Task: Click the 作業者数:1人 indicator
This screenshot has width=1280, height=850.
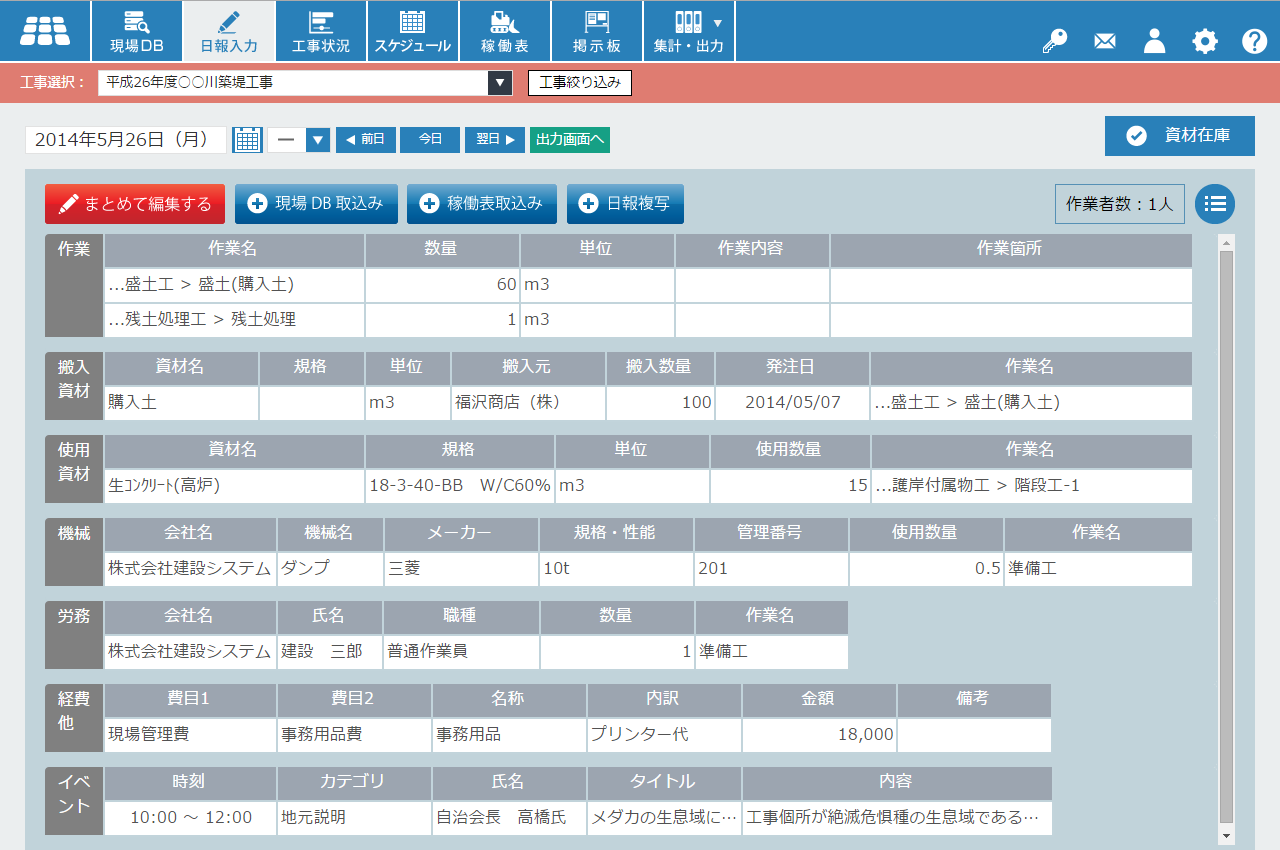Action: click(x=1120, y=204)
